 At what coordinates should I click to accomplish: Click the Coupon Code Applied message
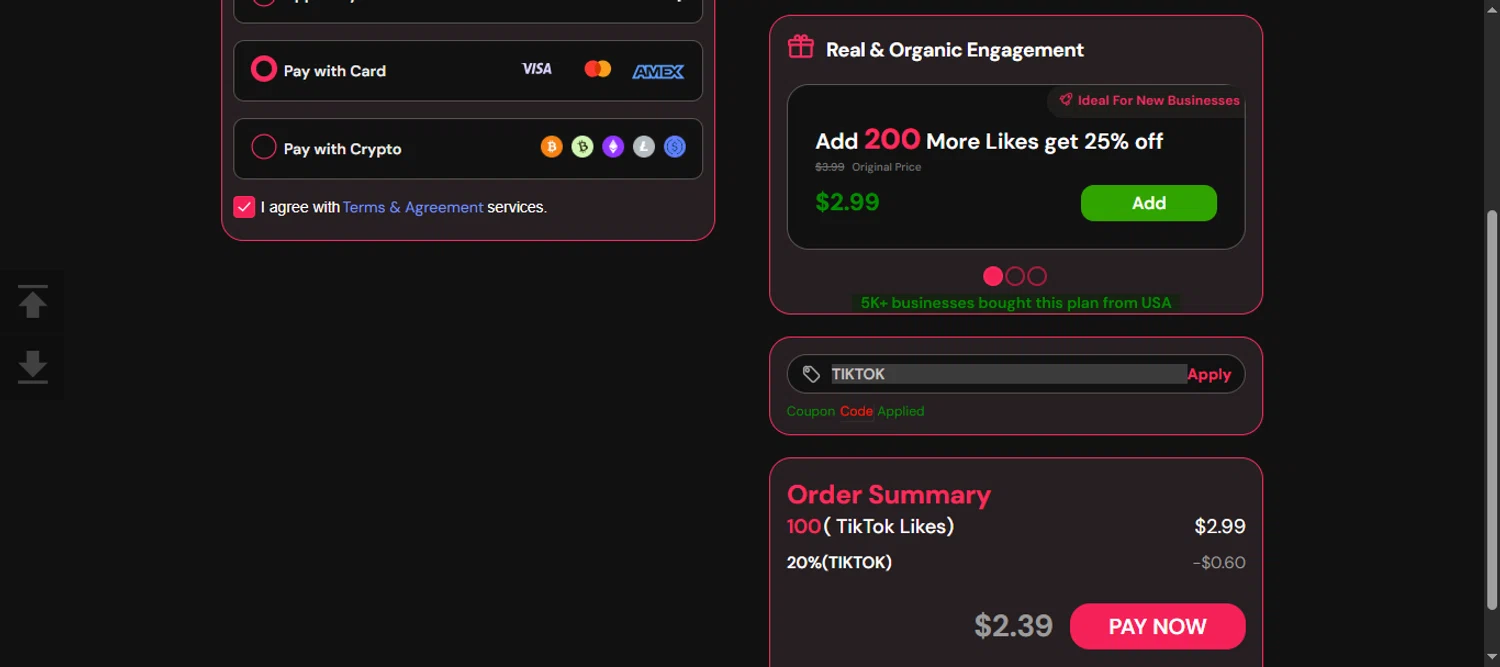point(856,411)
